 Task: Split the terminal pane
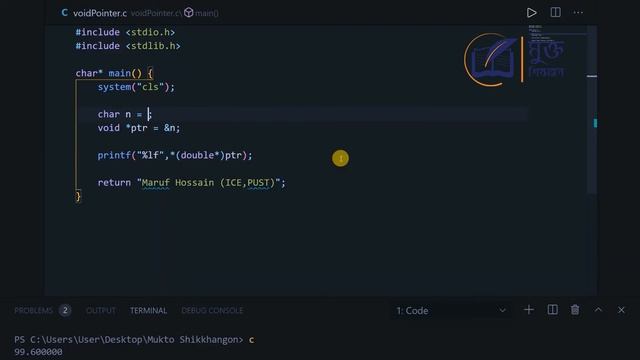coord(552,310)
